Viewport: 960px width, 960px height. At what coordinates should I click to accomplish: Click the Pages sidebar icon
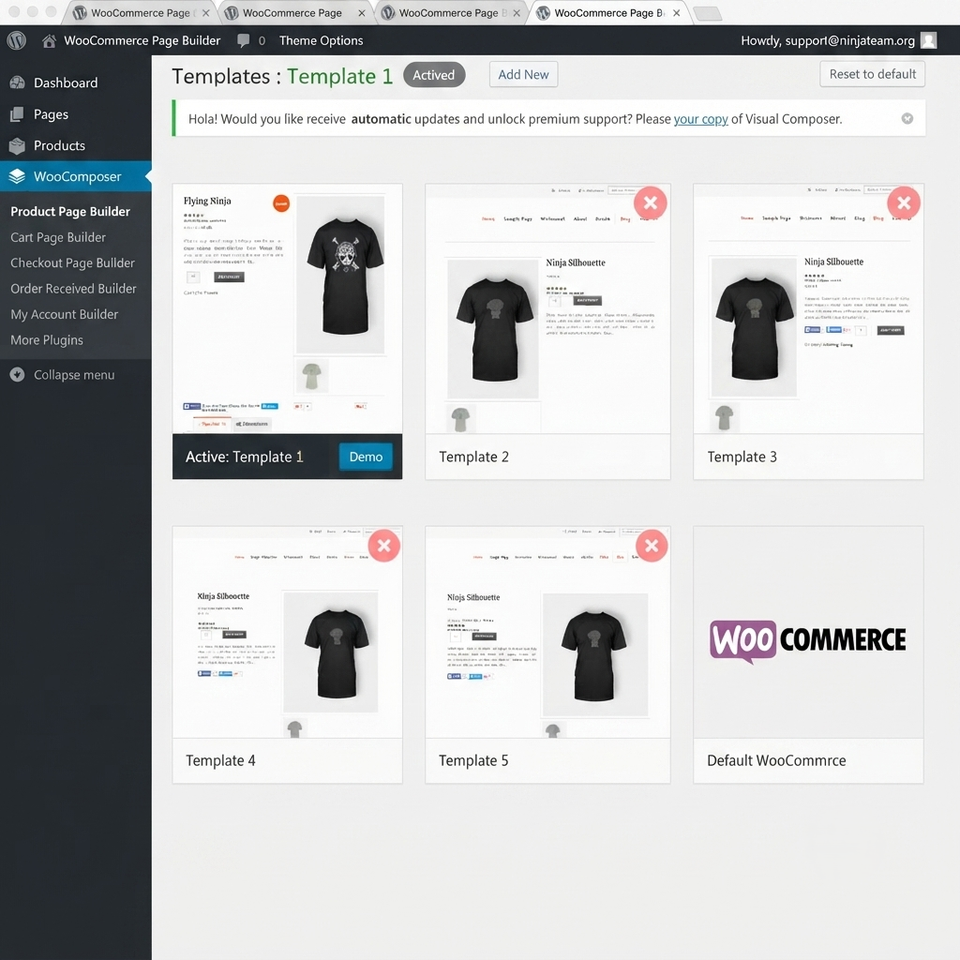pyautogui.click(x=17, y=114)
